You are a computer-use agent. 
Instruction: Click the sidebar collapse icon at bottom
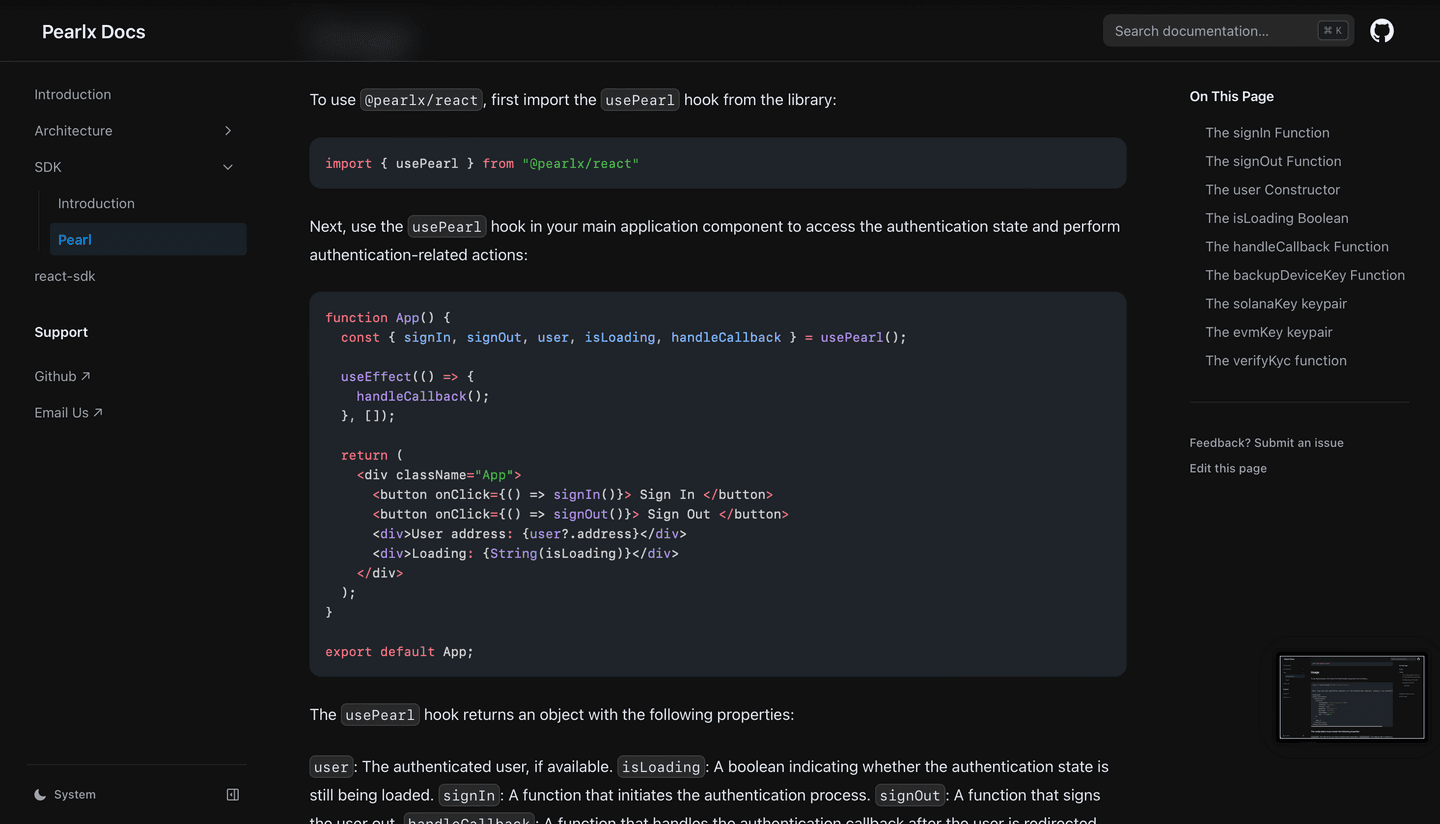[x=233, y=795]
